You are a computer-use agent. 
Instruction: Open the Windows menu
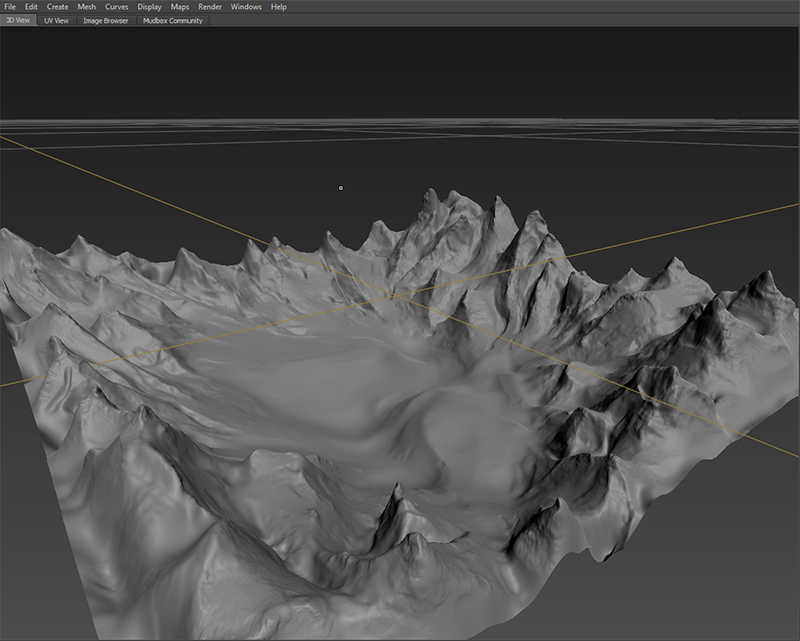(246, 7)
